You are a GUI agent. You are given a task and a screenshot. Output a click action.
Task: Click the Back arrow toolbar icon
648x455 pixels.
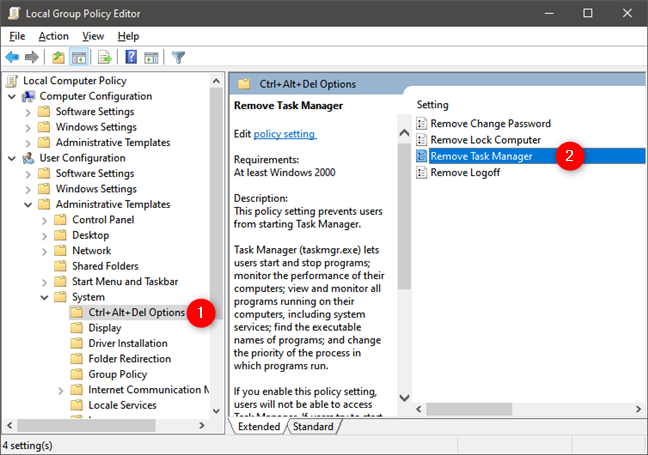12,57
